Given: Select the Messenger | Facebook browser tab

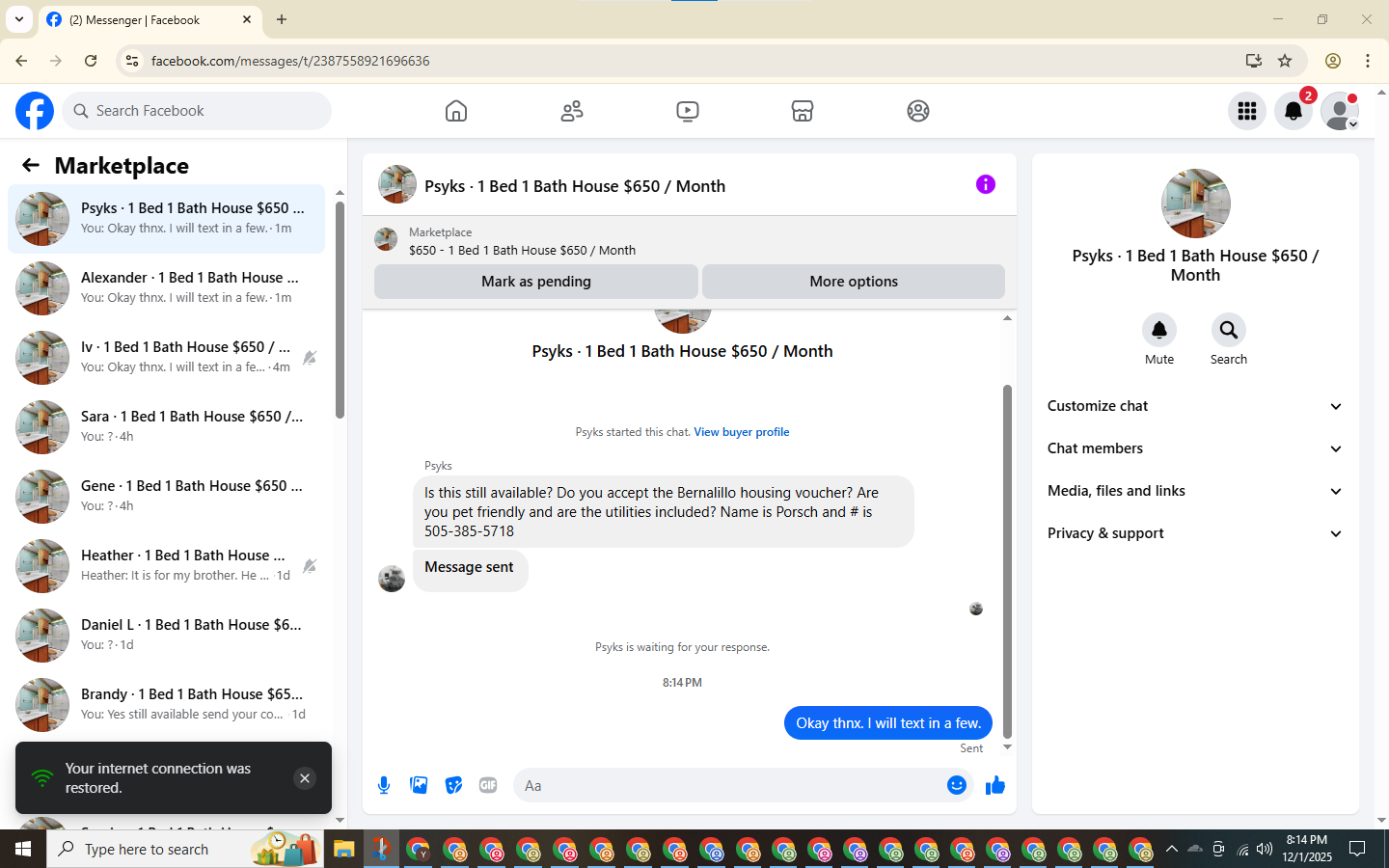Looking at the screenshot, I should tap(150, 20).
